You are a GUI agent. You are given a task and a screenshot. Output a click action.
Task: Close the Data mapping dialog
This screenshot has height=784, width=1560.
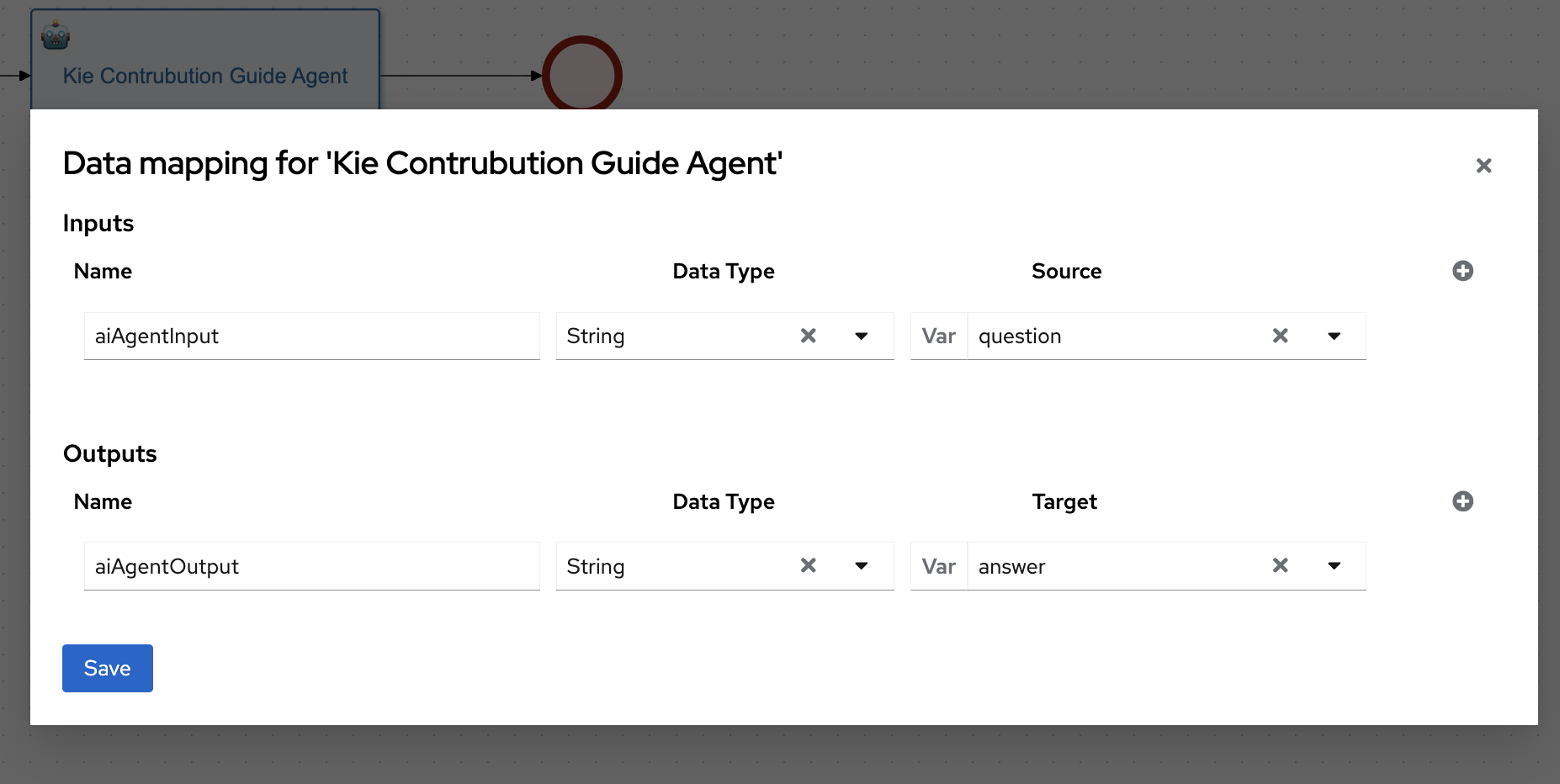coord(1483,166)
